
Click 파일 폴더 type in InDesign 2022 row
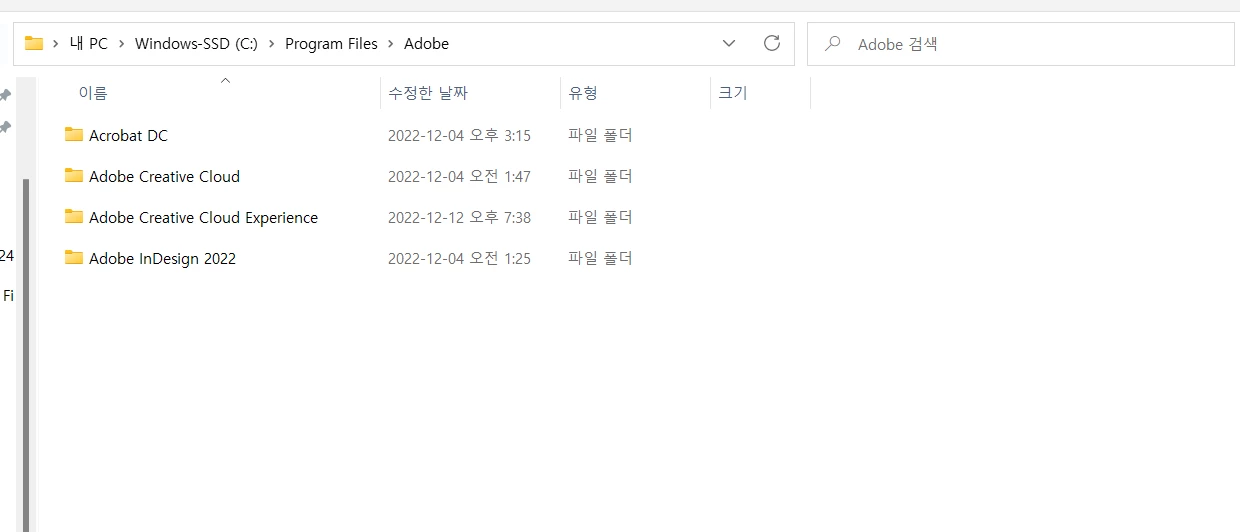point(600,258)
